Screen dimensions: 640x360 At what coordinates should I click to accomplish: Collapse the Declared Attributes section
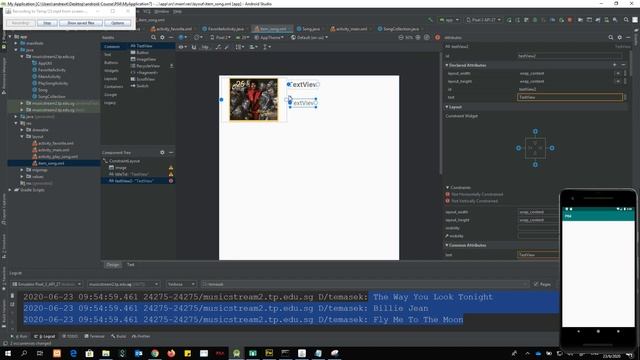click(x=447, y=65)
